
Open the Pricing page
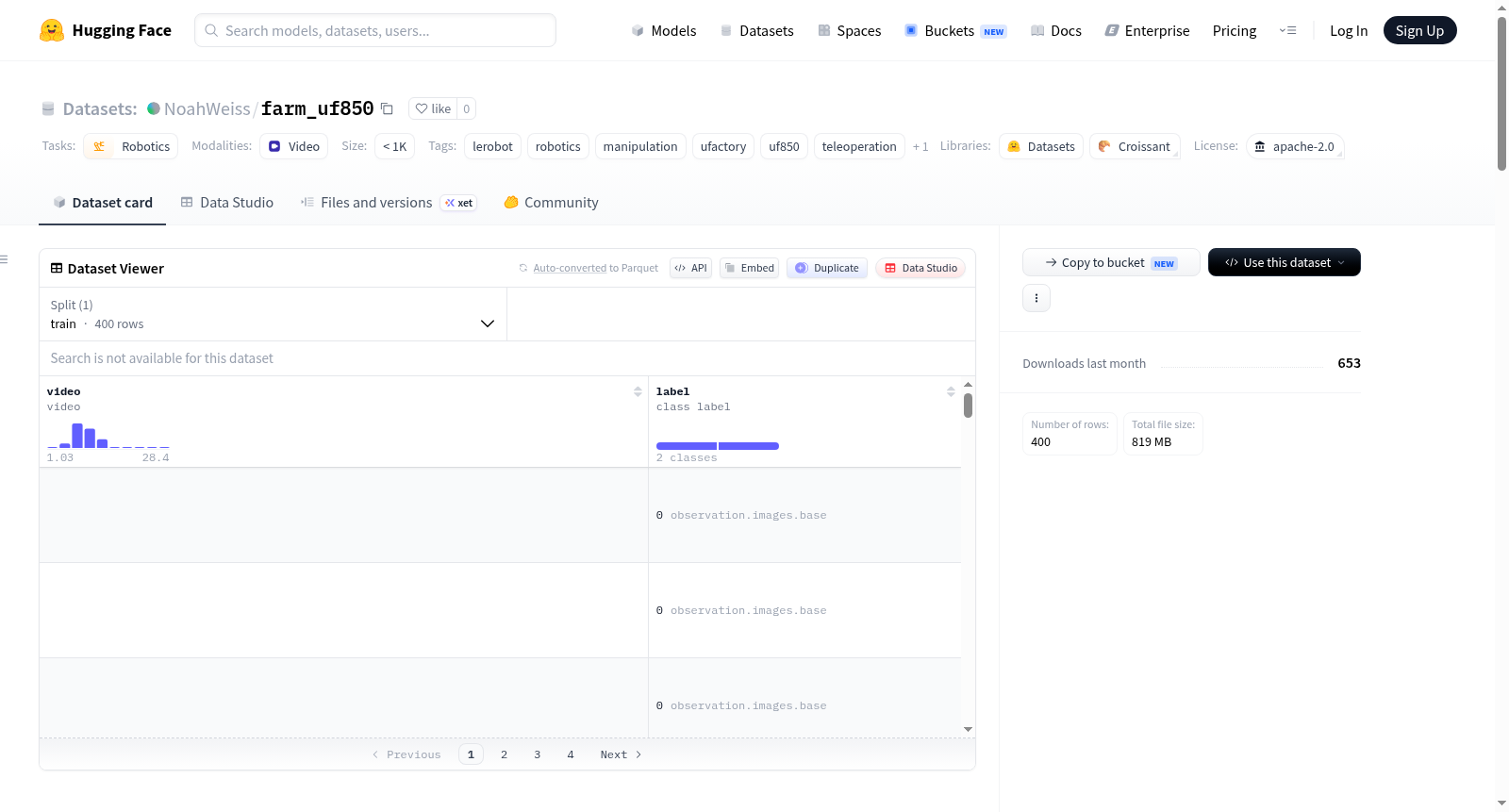1235,30
